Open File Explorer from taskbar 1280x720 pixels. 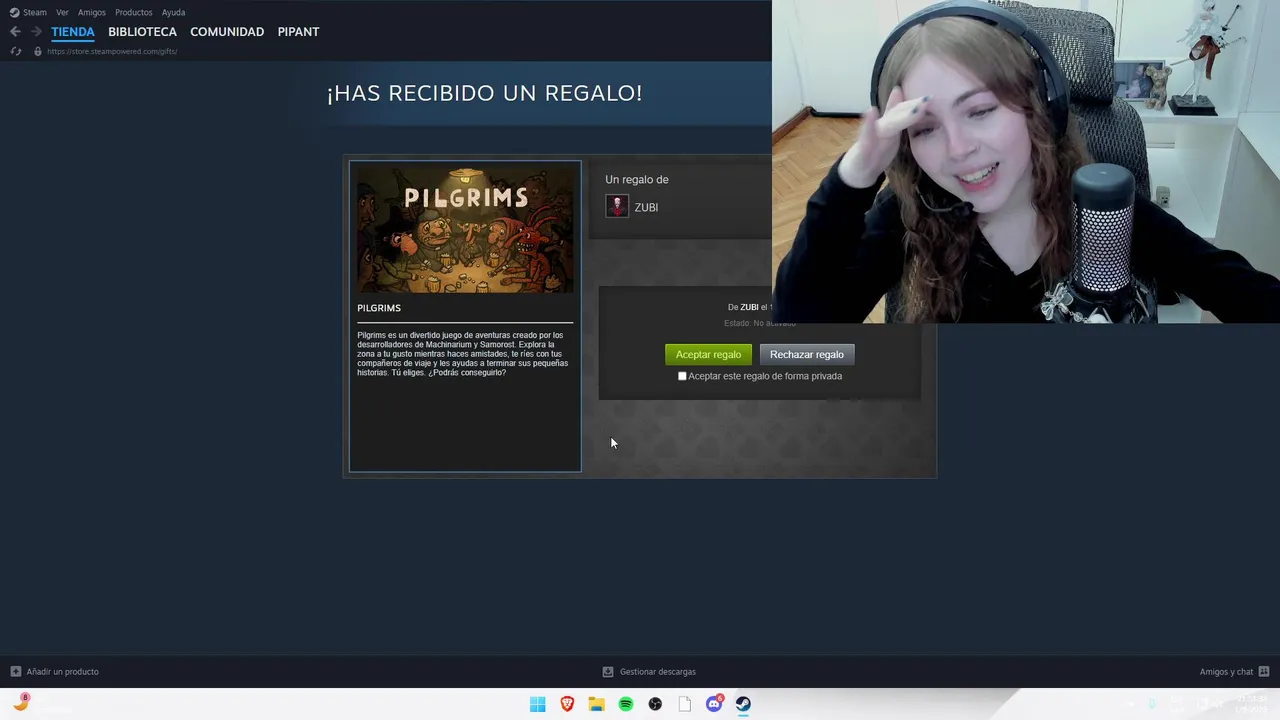click(596, 704)
